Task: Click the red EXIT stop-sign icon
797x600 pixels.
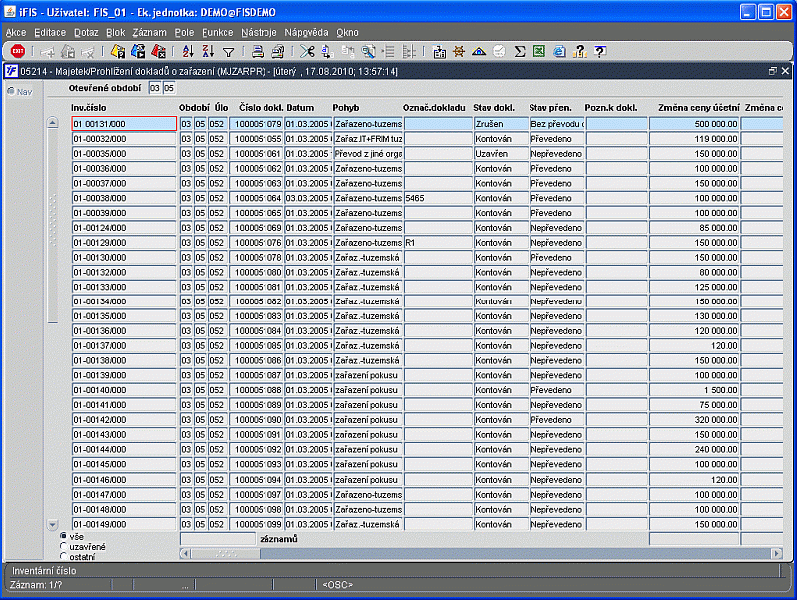Action: point(18,51)
